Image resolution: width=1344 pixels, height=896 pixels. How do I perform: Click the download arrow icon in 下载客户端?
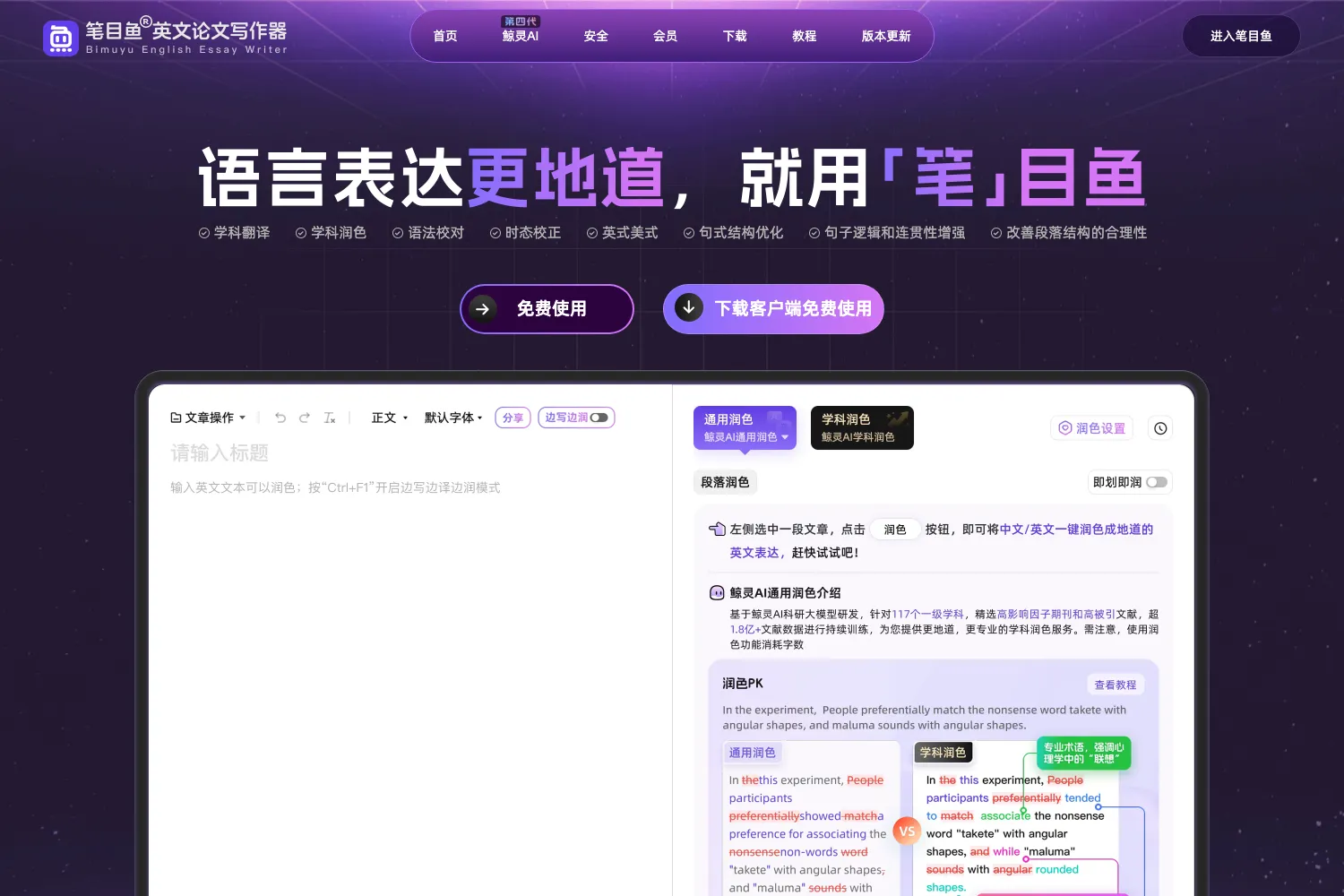point(688,307)
